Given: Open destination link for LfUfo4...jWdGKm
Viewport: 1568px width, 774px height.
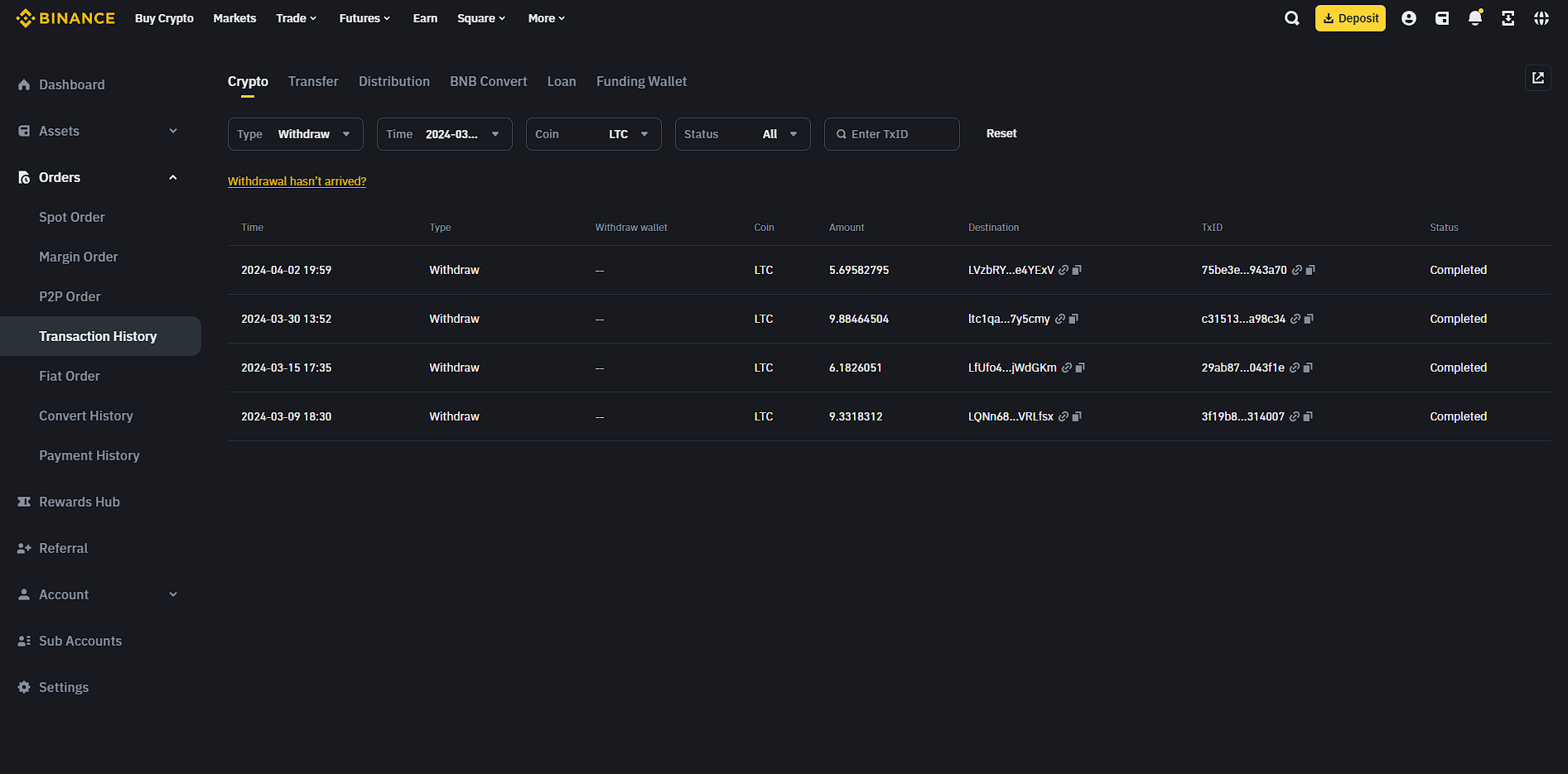Looking at the screenshot, I should [1067, 368].
